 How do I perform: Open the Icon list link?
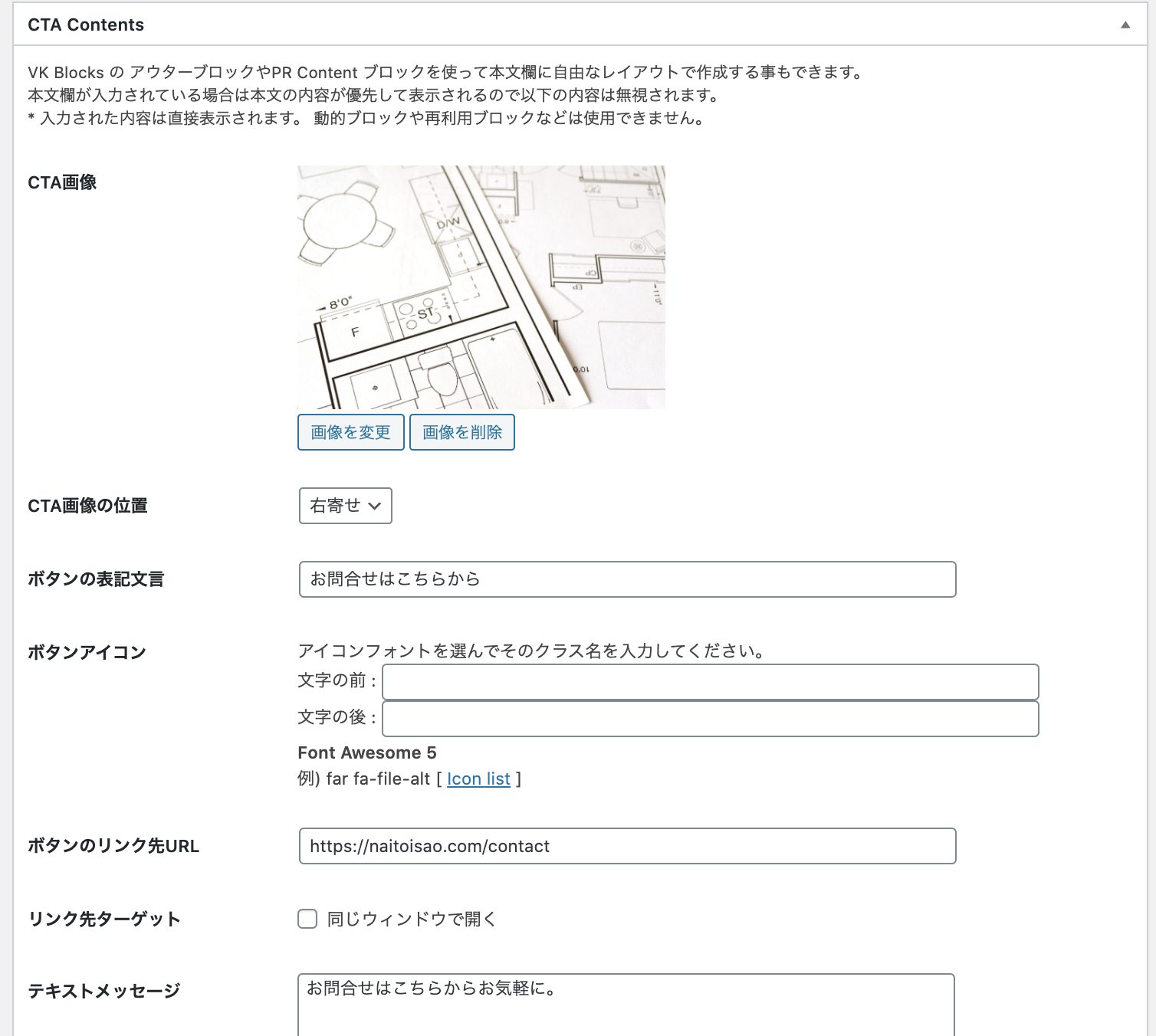478,779
